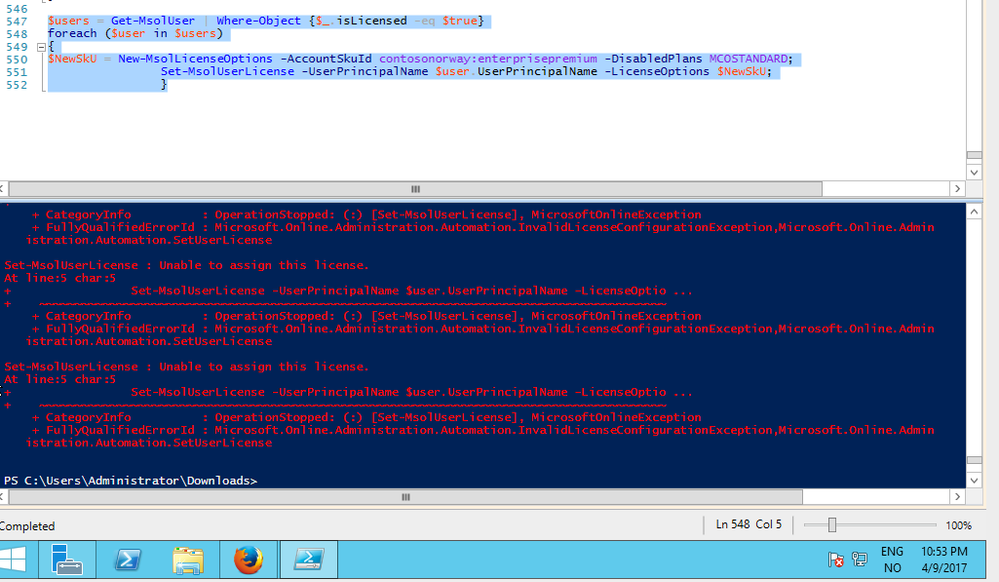Click script pane scroll down arrow
Viewport: 999px width, 582px height.
click(974, 172)
